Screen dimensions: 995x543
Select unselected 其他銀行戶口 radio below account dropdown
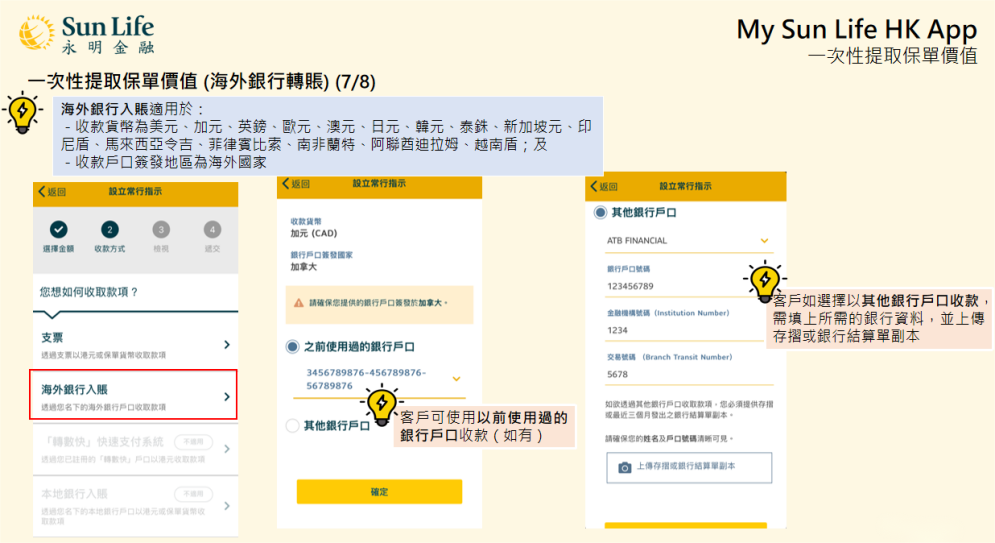(292, 426)
